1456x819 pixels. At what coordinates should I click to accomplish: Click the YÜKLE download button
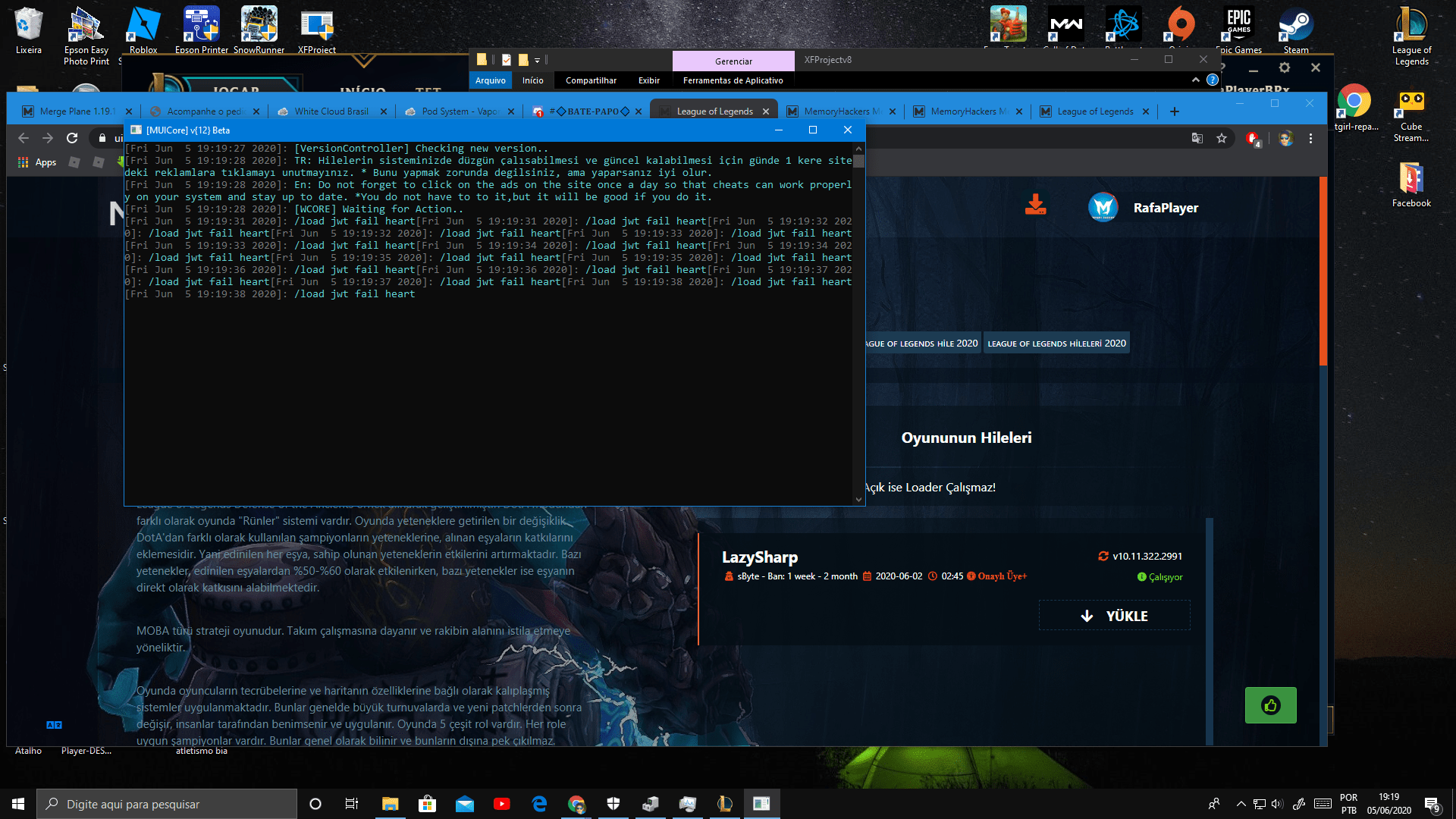coord(1114,616)
